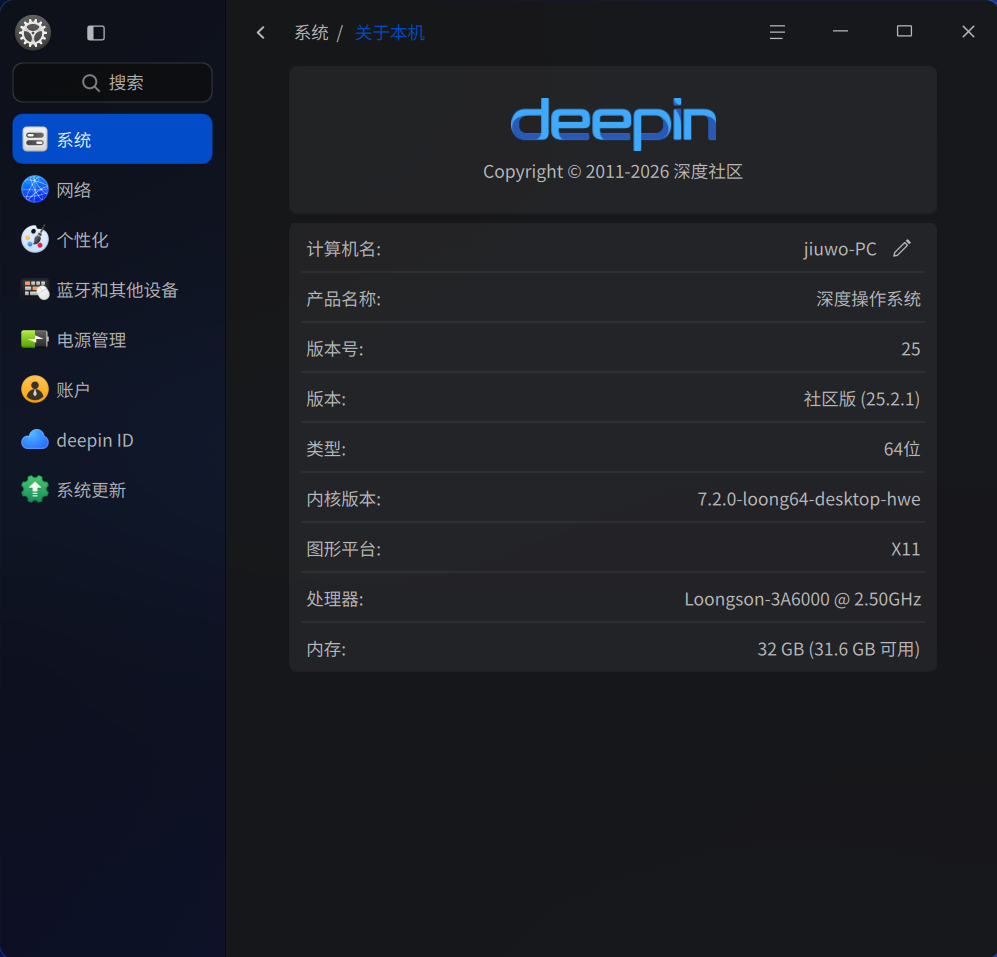Click the 电源管理 battery icon
Viewport: 997px width, 957px height.
[35, 340]
